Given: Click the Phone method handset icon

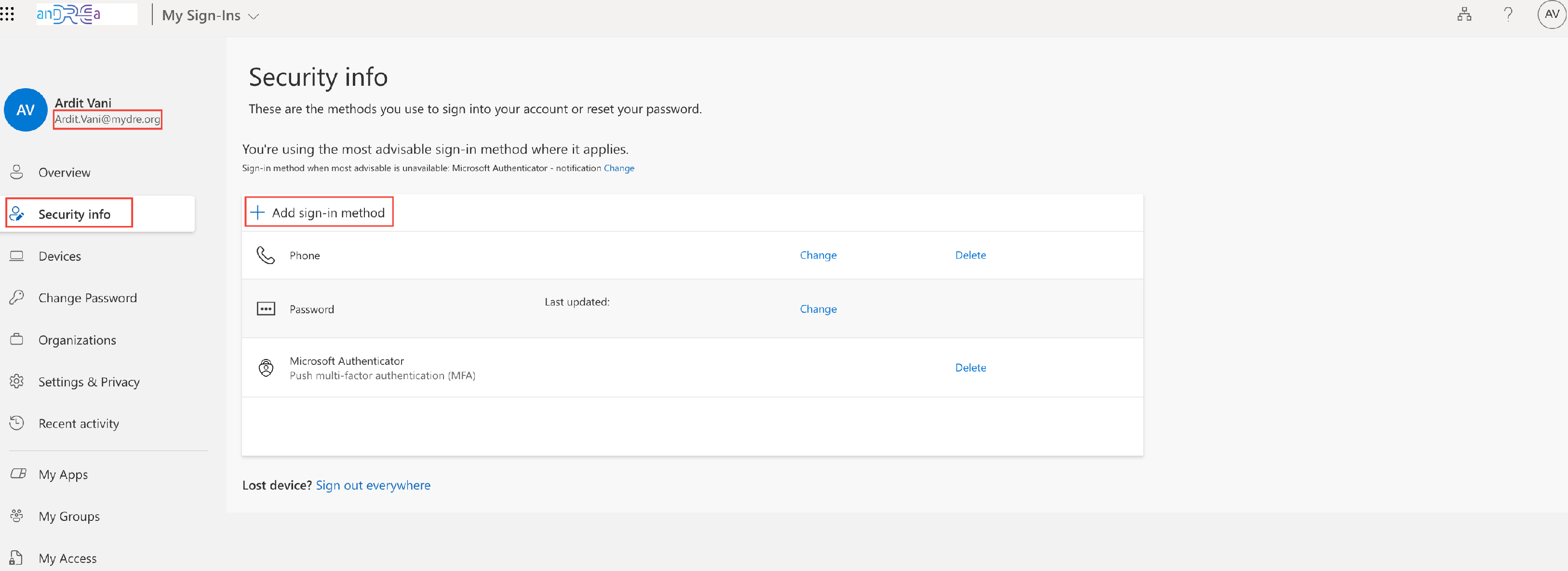Looking at the screenshot, I should point(266,255).
